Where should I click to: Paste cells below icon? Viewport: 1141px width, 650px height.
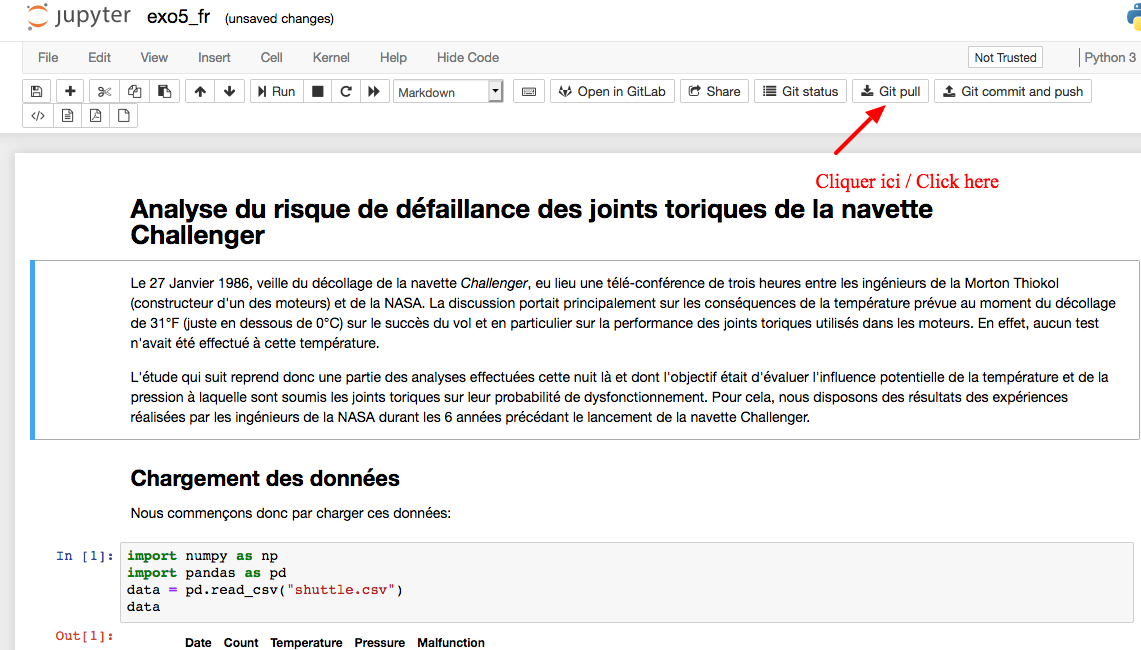165,91
